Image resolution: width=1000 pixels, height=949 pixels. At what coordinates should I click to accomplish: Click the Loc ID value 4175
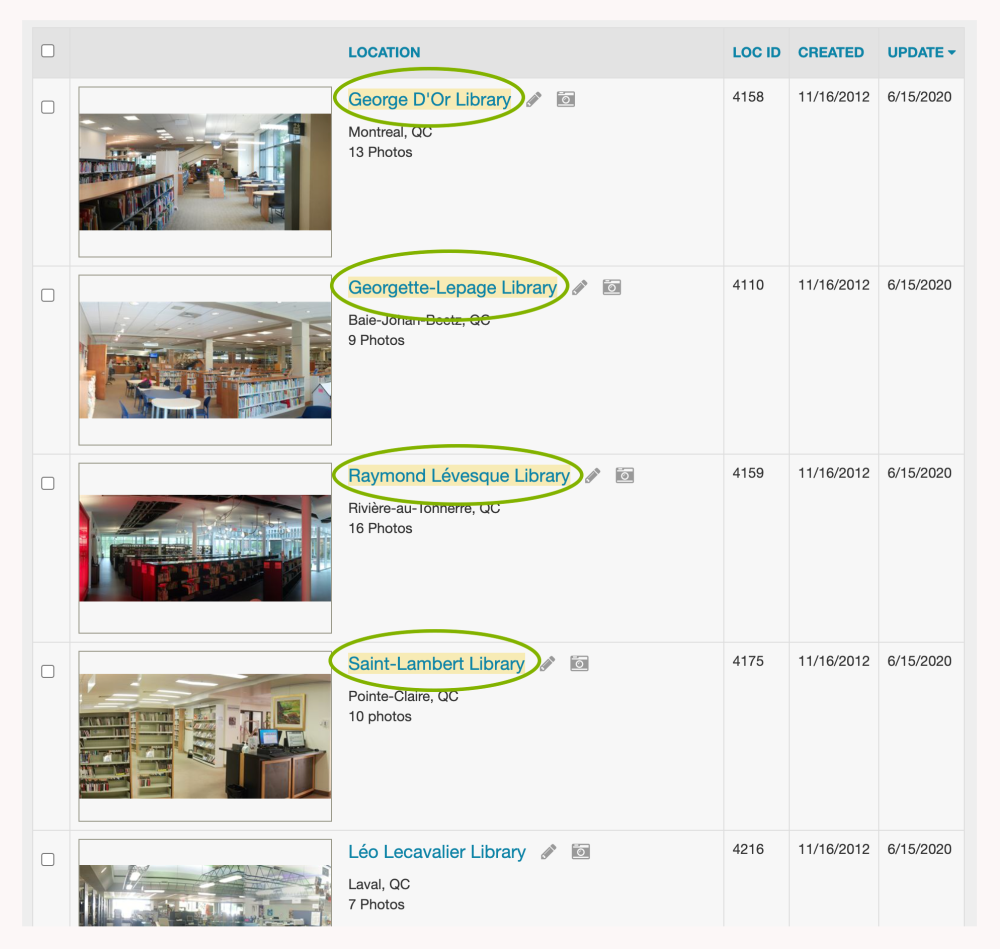point(747,661)
